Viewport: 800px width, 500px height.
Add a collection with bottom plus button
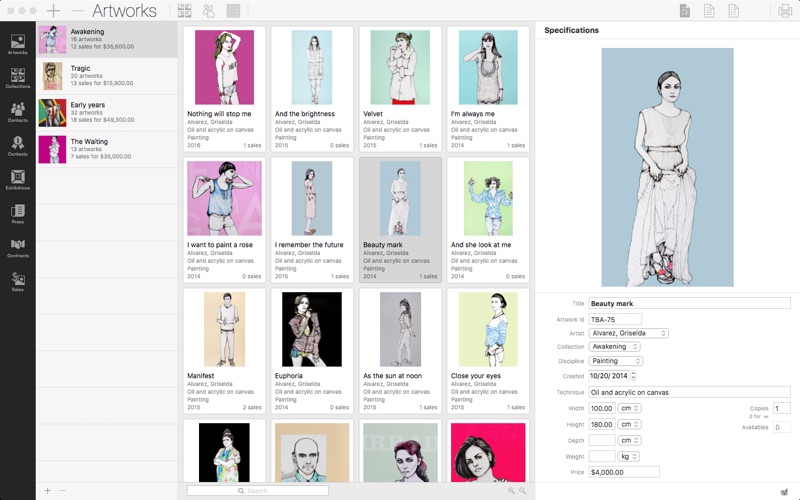[47, 491]
